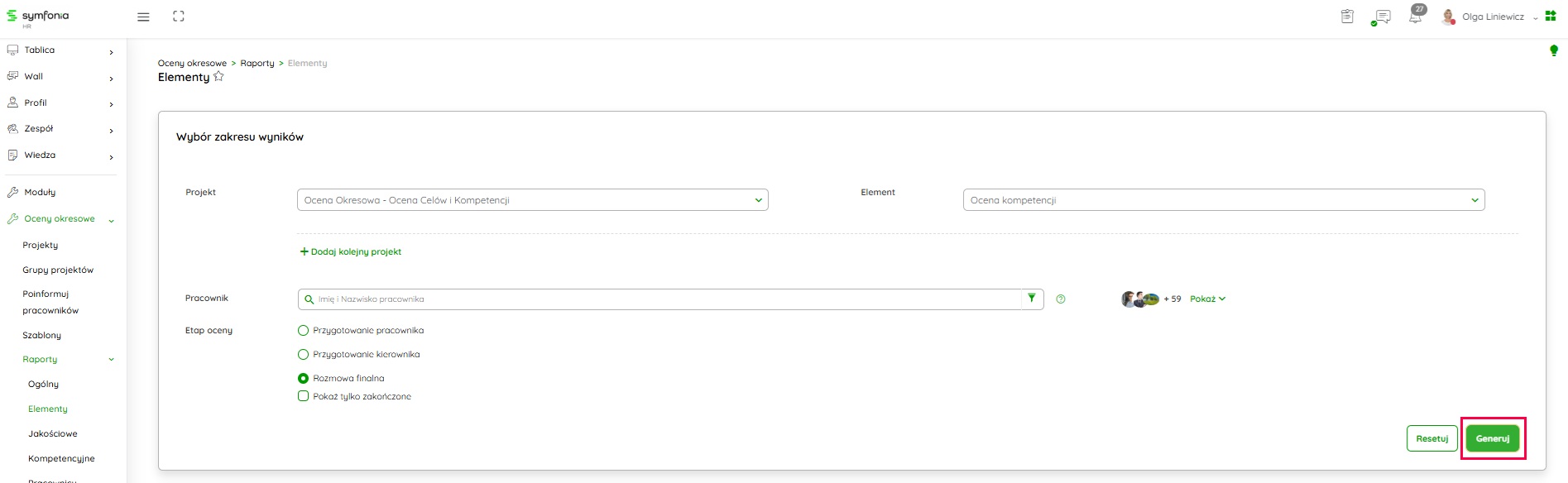Click the hamburger menu icon

143,17
